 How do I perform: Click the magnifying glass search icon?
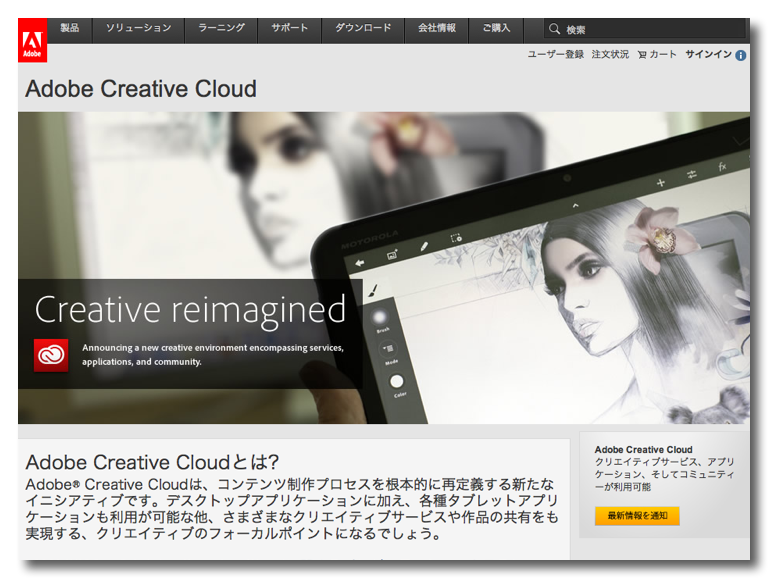point(554,29)
